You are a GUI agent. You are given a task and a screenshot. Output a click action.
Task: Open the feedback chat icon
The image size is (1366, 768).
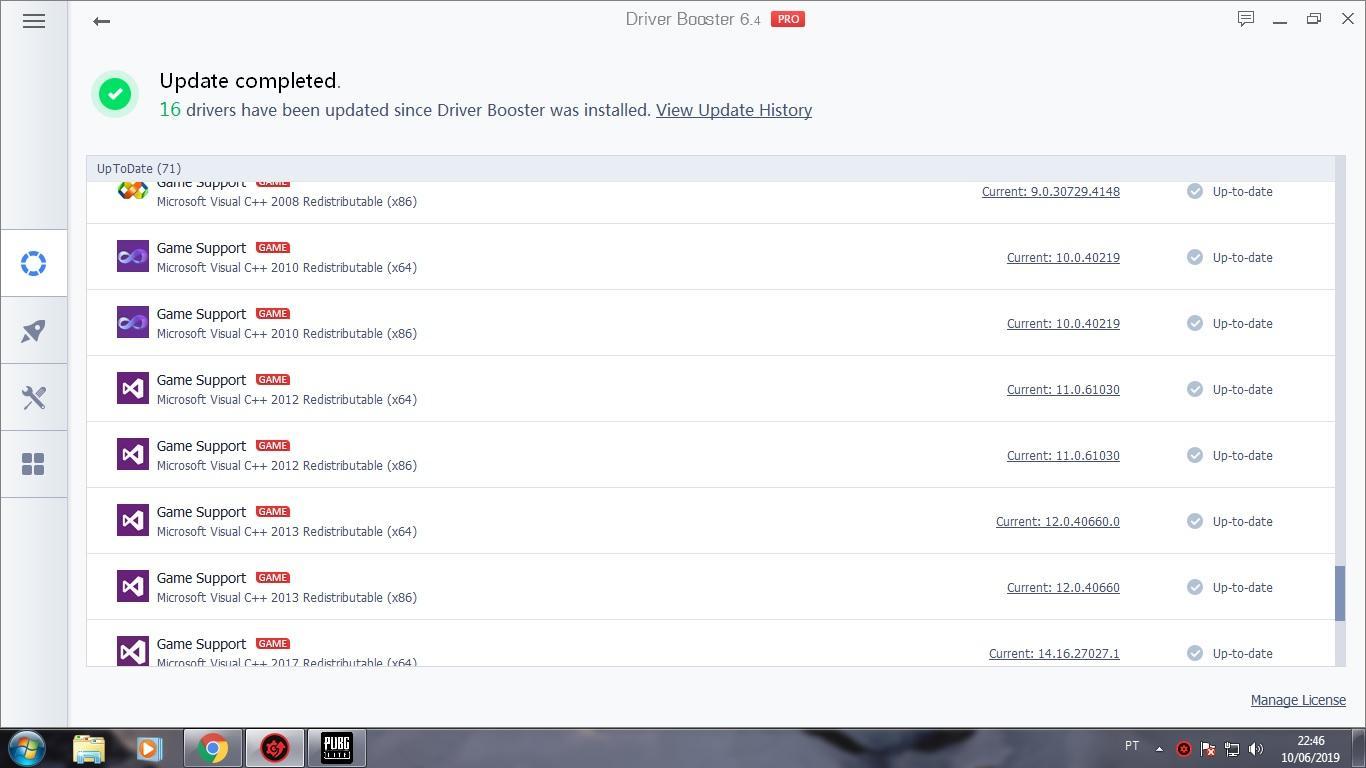[1246, 19]
